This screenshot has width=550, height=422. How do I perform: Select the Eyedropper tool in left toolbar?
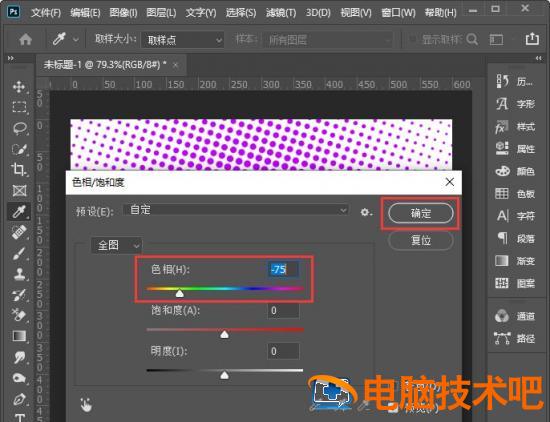(19, 212)
